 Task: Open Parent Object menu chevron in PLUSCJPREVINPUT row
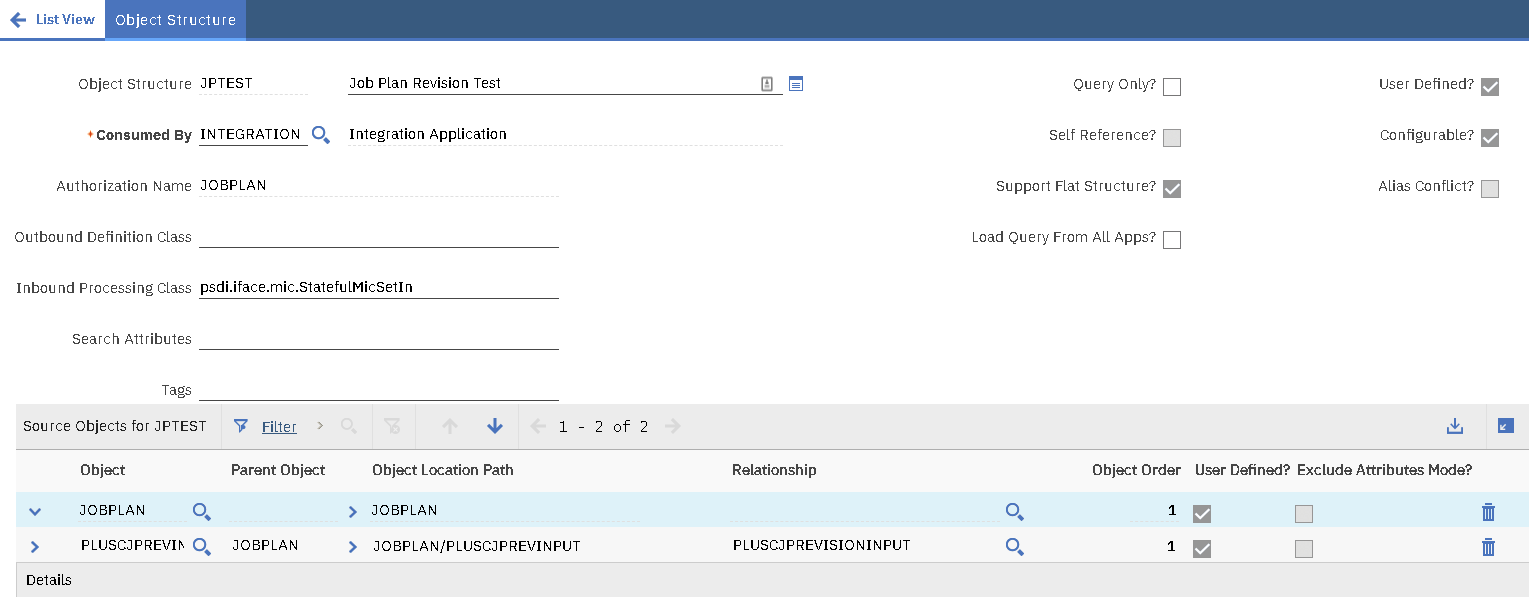pos(352,547)
